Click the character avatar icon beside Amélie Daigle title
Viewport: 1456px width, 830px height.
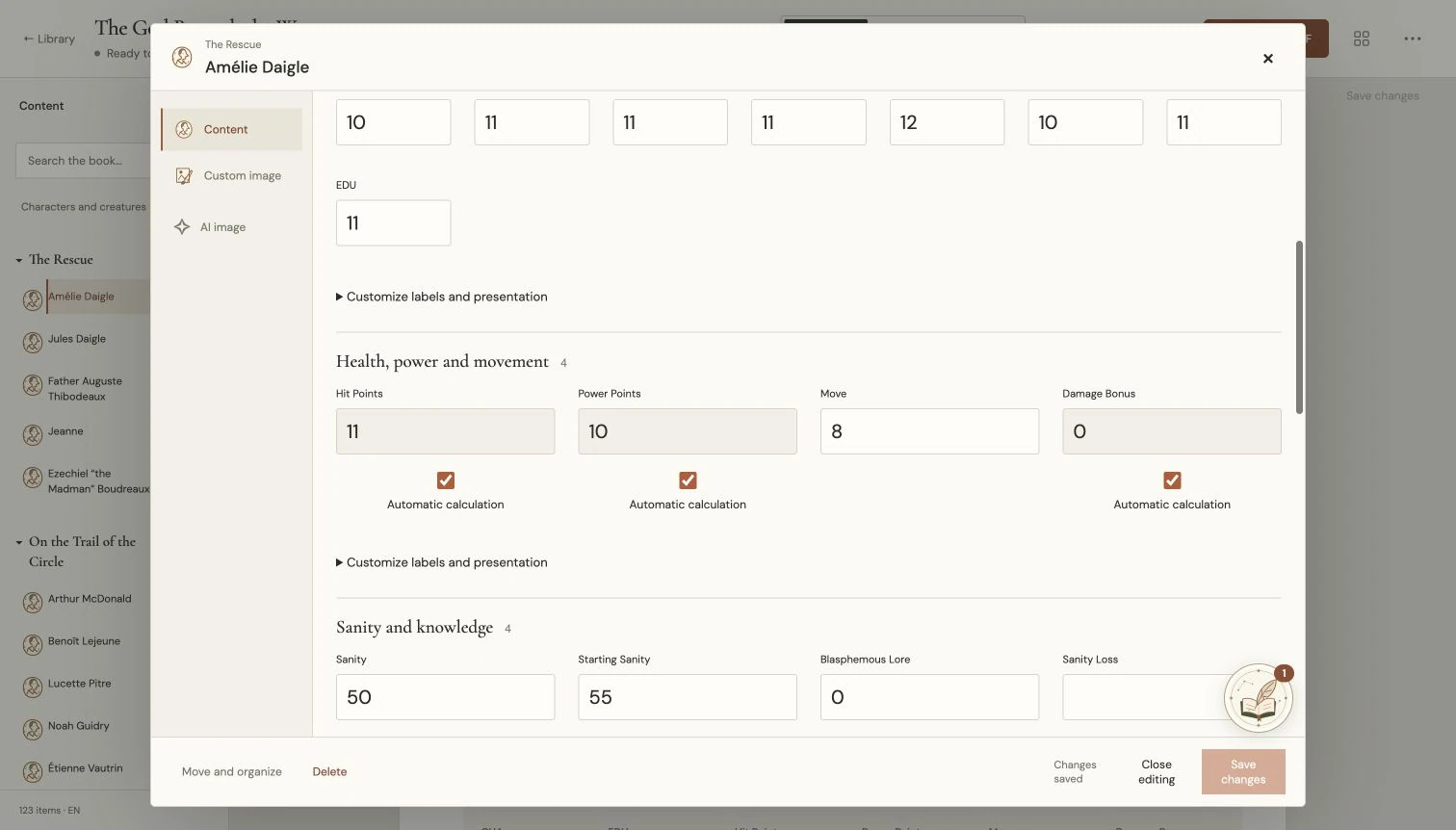pos(182,57)
